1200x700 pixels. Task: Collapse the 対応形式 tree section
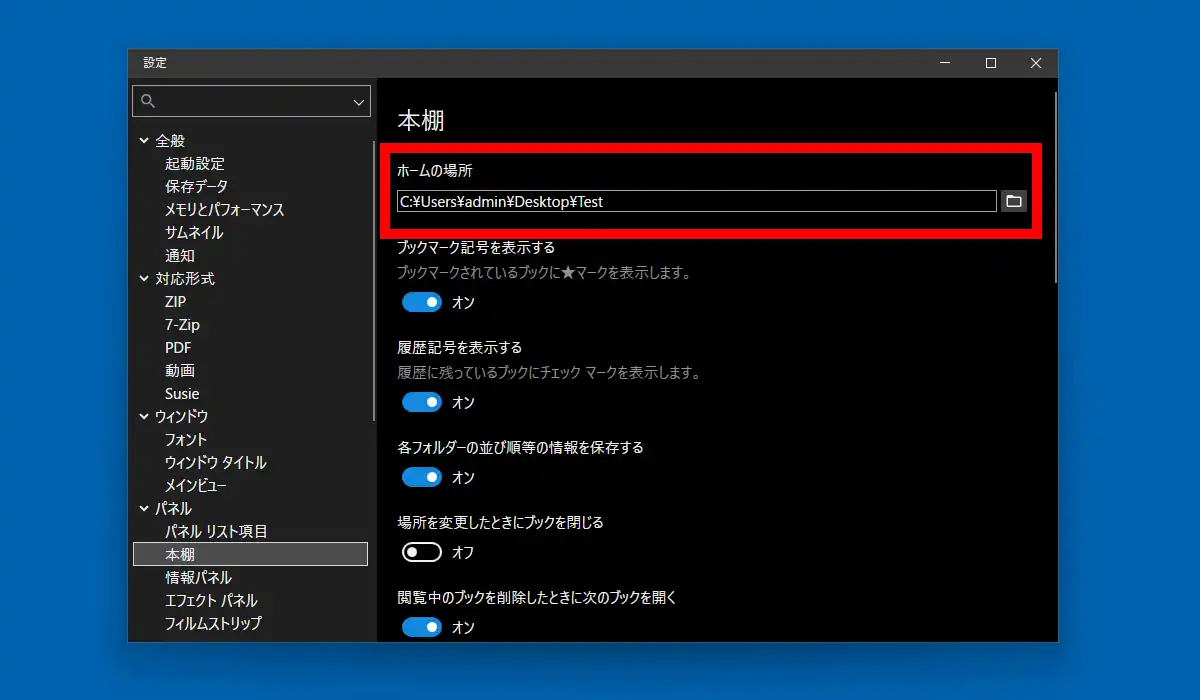pyautogui.click(x=144, y=279)
